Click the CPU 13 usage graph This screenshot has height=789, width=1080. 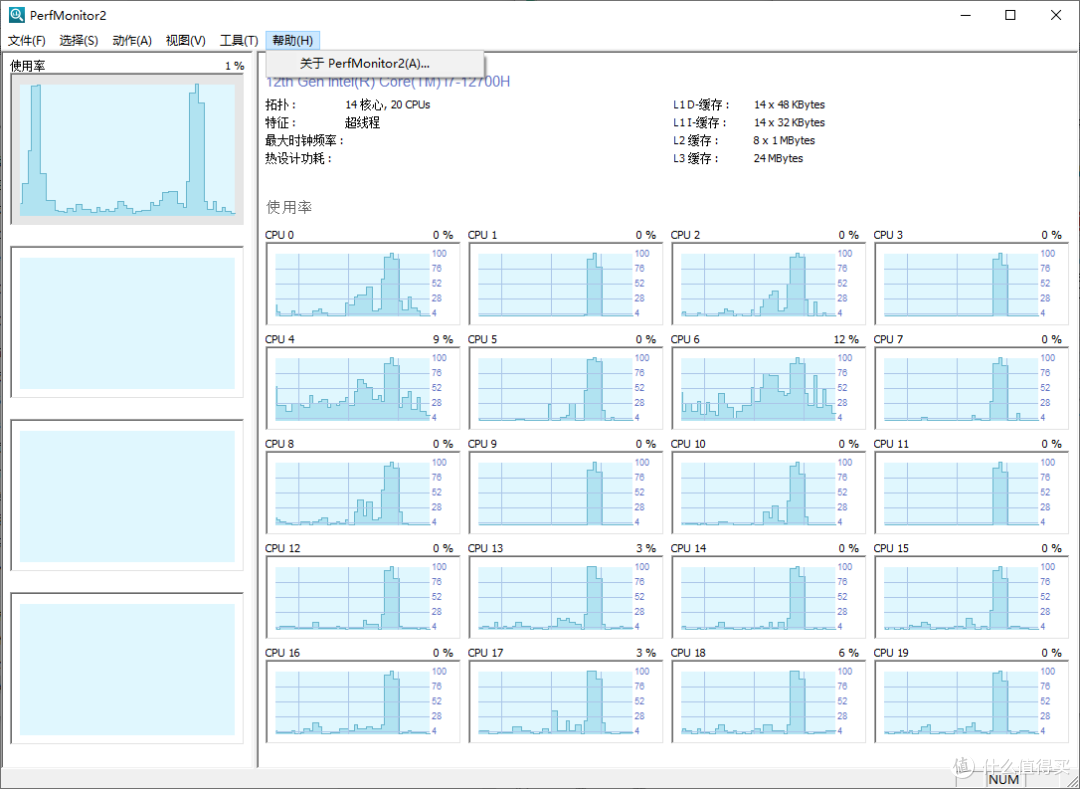click(555, 597)
